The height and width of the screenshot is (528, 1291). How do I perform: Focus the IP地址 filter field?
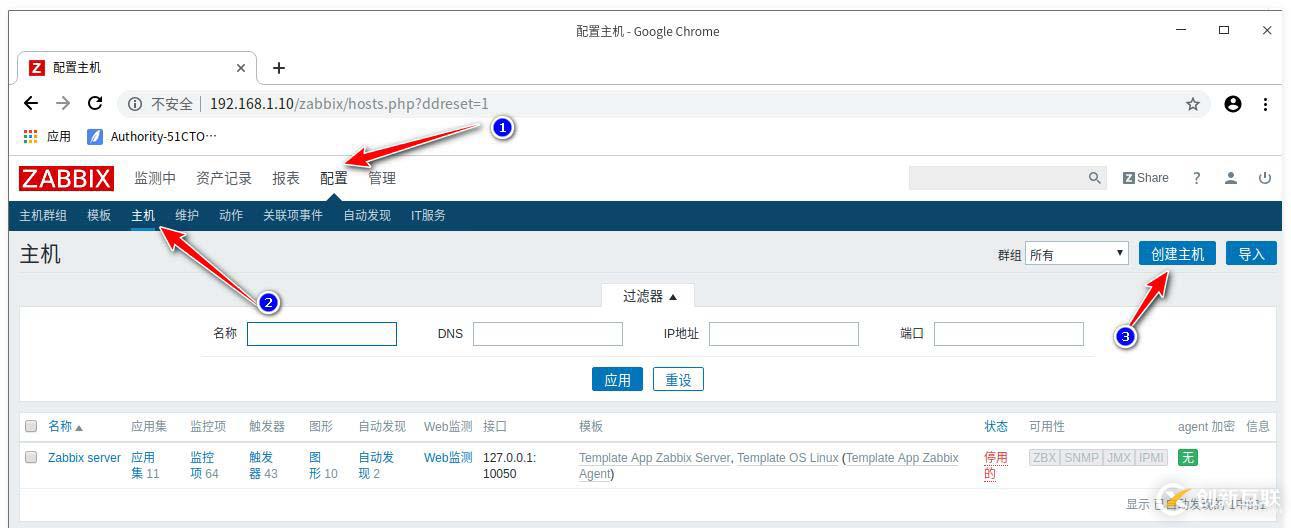[784, 334]
